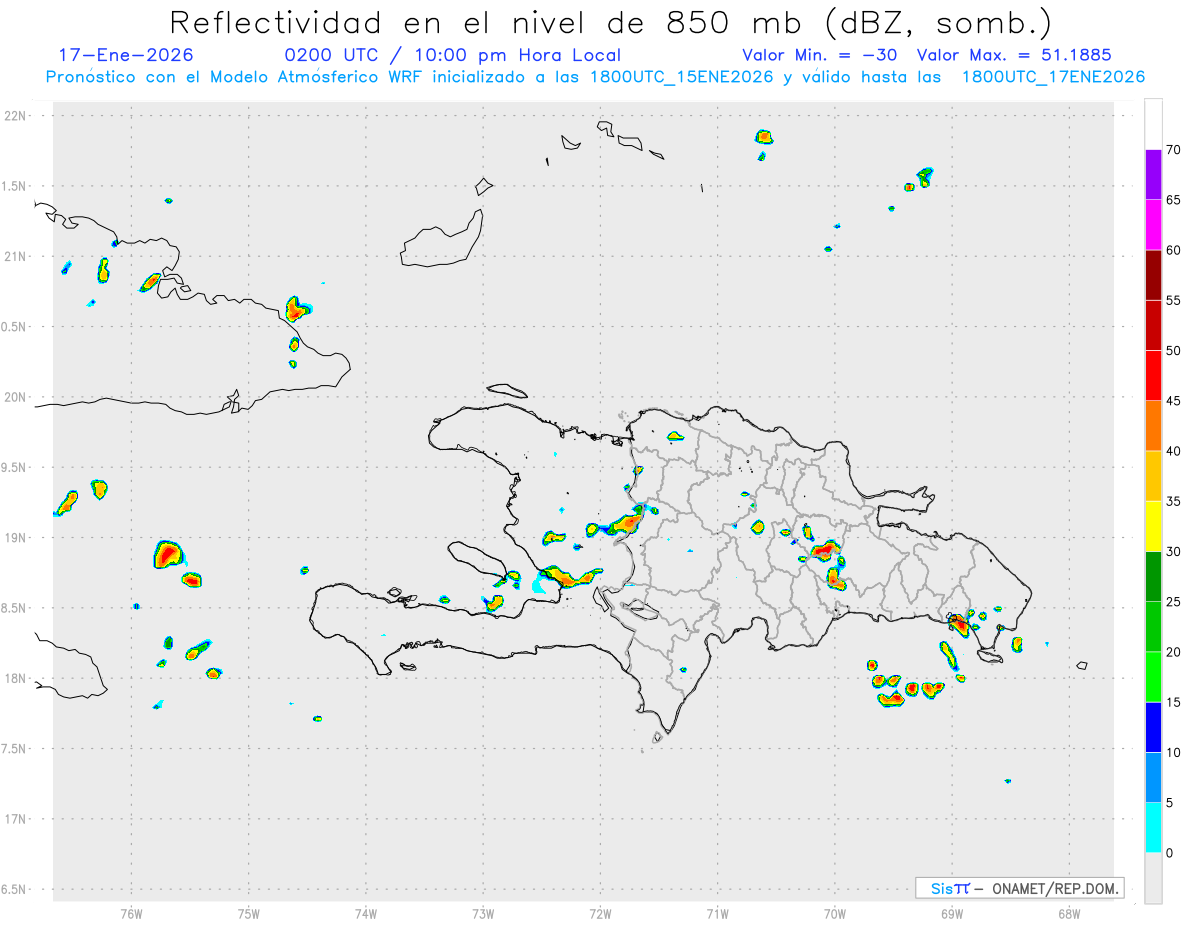The height and width of the screenshot is (927, 1200).
Task: Select the orange 40-45 dBZ colorbar segment
Action: [1153, 426]
